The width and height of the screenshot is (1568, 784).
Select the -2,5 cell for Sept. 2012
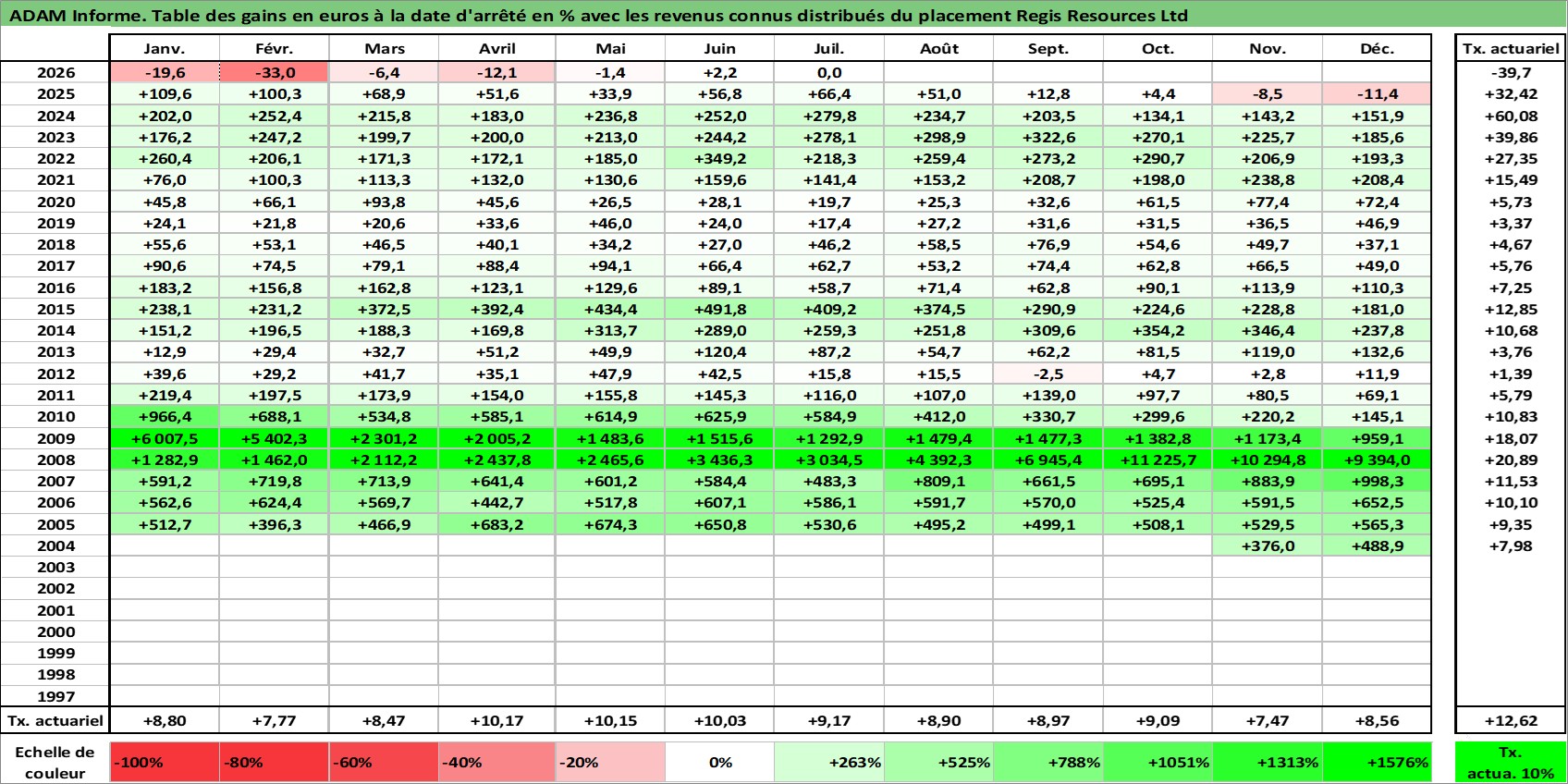point(1048,374)
